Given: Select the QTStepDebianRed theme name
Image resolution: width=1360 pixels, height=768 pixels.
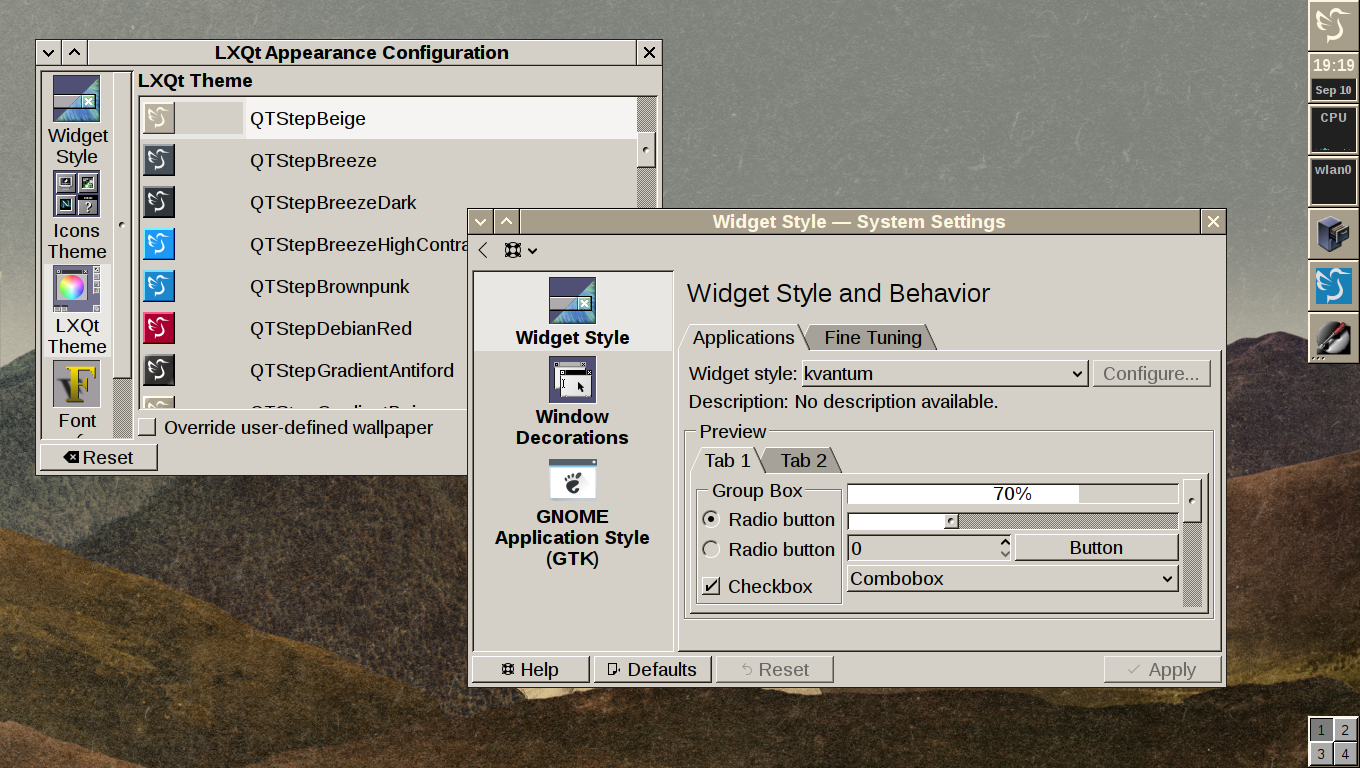Looking at the screenshot, I should click(331, 328).
